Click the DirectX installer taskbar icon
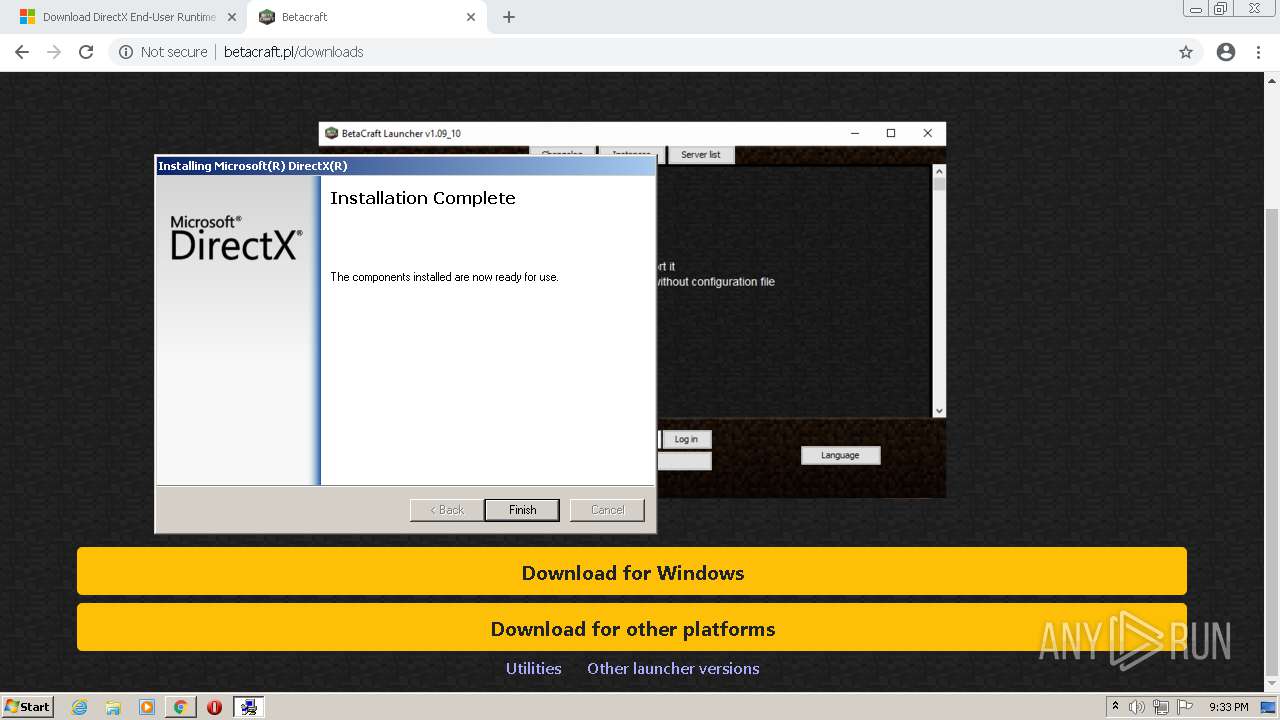This screenshot has width=1280, height=720. [248, 707]
